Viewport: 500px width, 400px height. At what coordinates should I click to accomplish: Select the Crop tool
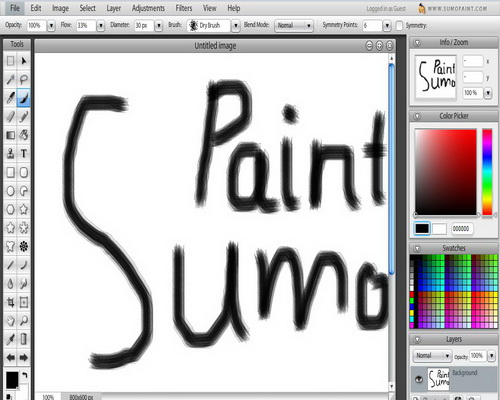tap(10, 302)
